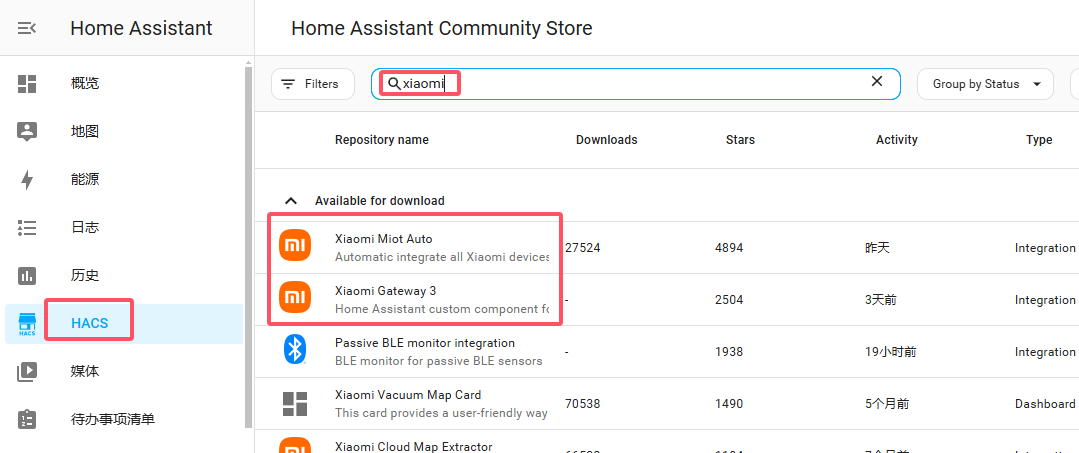Open the Group by Status dropdown
The image size is (1079, 453).
(986, 84)
